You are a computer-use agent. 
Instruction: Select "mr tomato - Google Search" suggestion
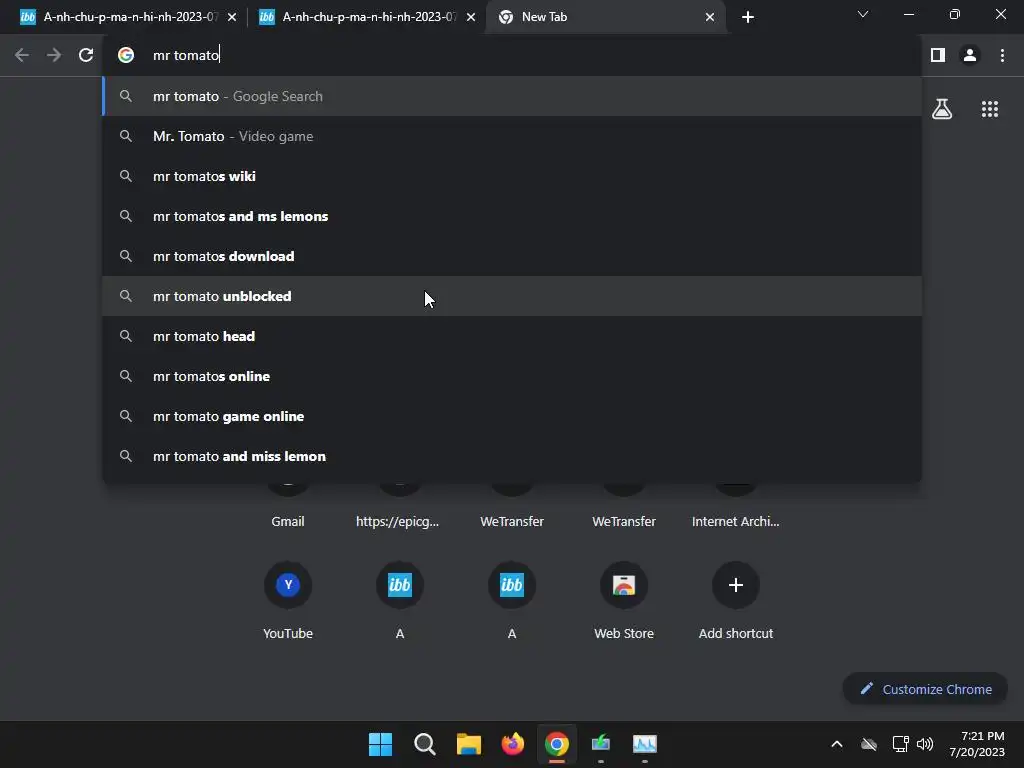click(x=512, y=96)
